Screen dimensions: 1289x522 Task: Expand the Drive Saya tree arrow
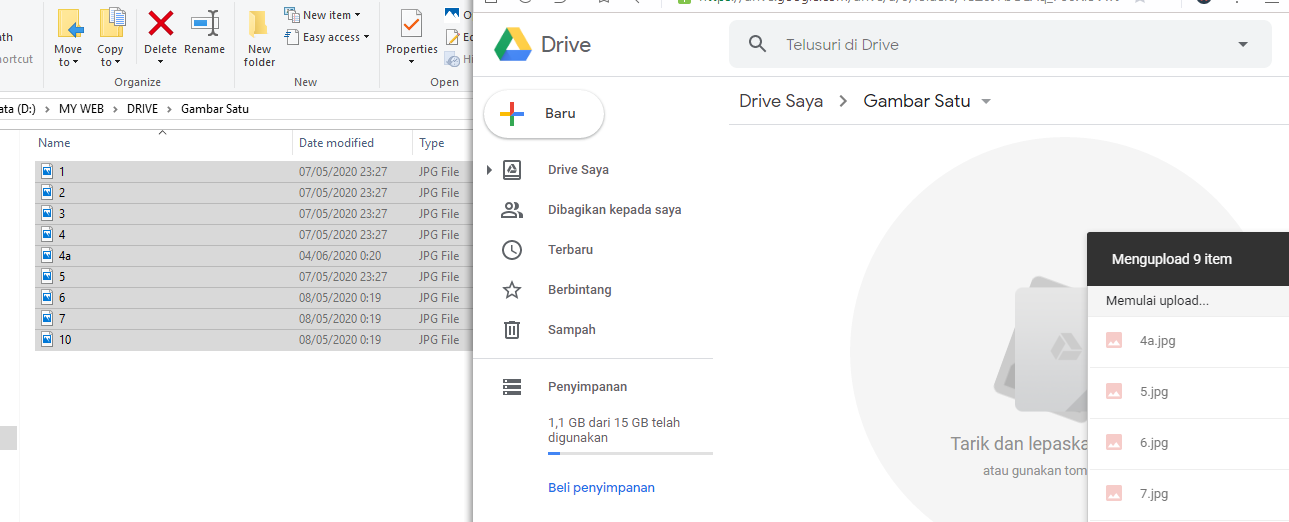489,170
